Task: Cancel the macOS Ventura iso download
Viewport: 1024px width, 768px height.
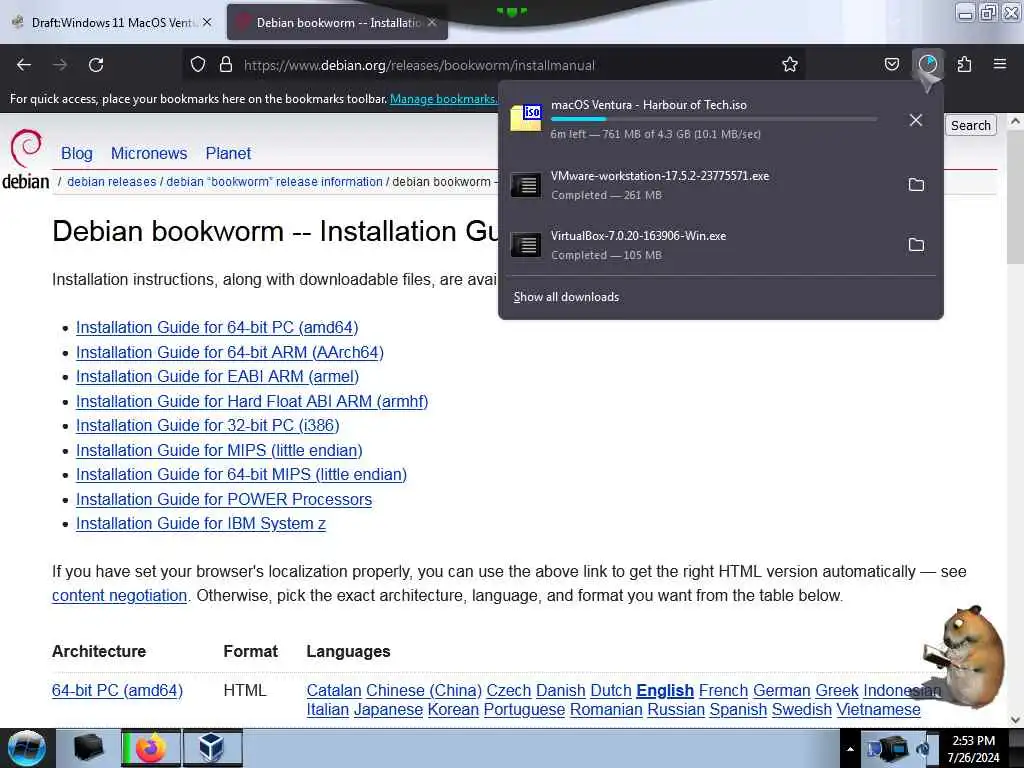Action: click(x=916, y=120)
